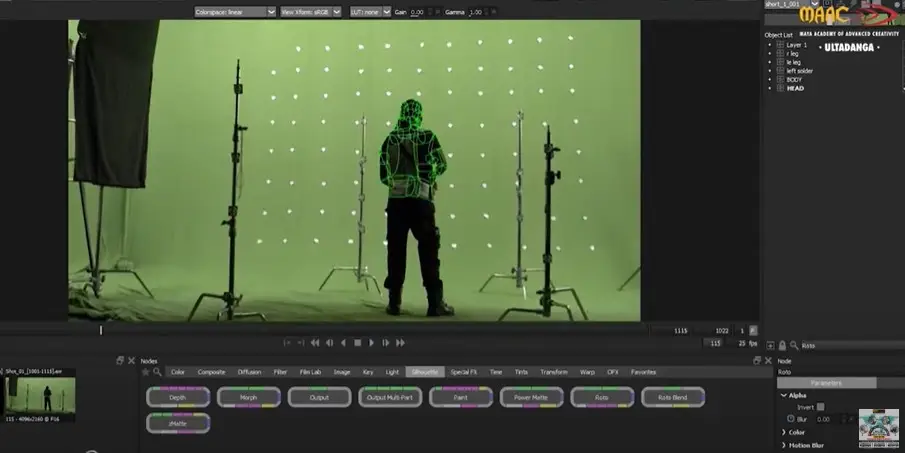Open the session name dropdown at top right
Viewport: 905px width, 453px height.
(x=814, y=4)
